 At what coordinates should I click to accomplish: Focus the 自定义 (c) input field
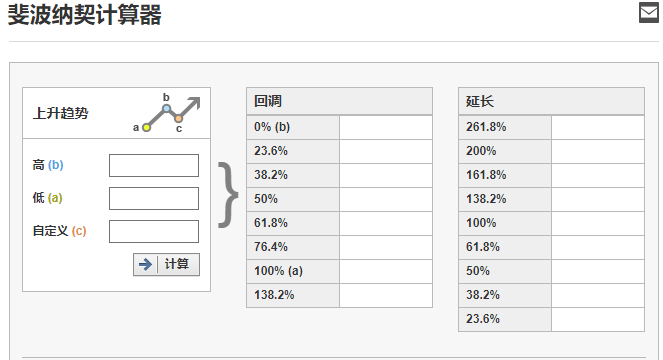tap(154, 231)
